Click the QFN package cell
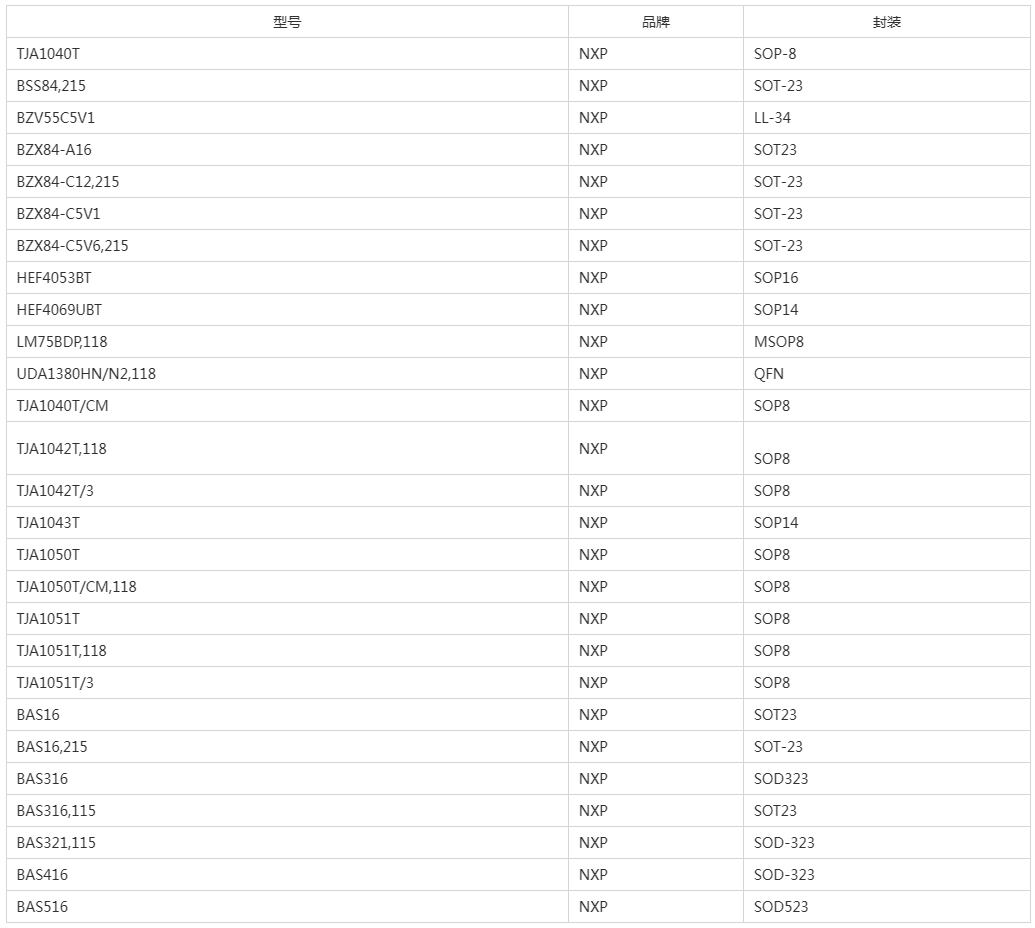This screenshot has height=928, width=1035. pyautogui.click(x=886, y=374)
